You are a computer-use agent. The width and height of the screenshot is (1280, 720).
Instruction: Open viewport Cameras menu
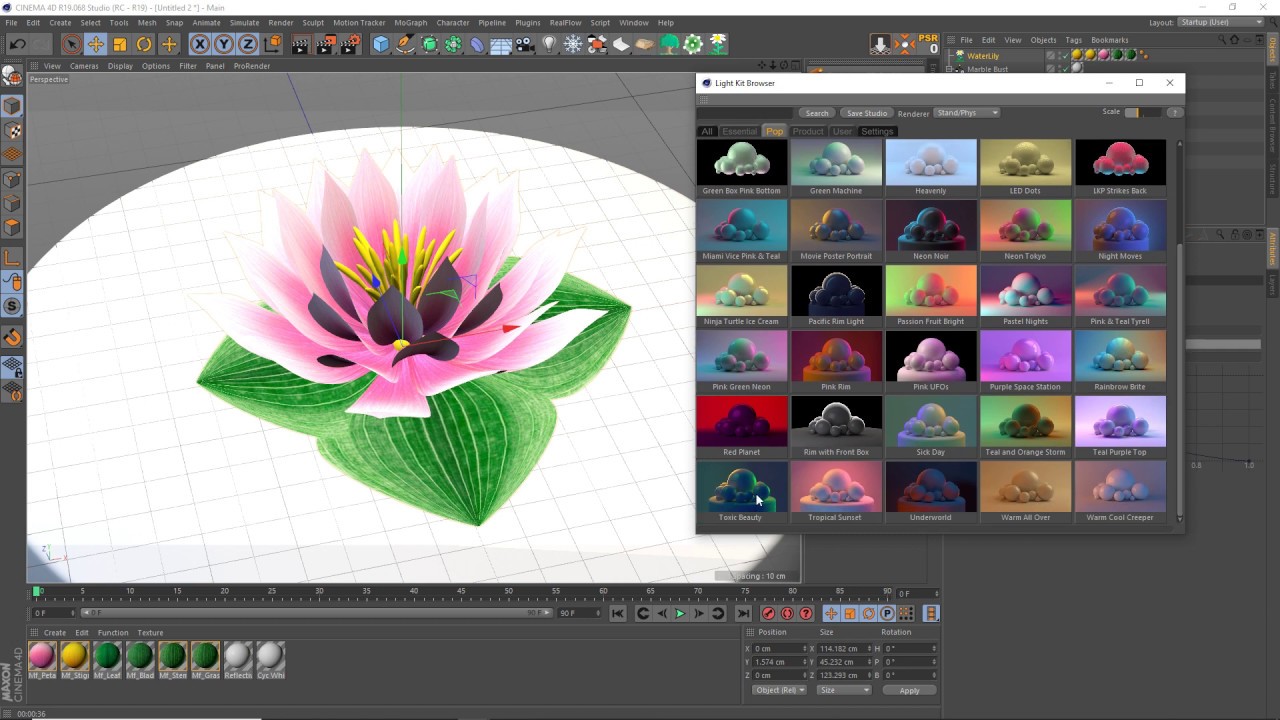(84, 66)
